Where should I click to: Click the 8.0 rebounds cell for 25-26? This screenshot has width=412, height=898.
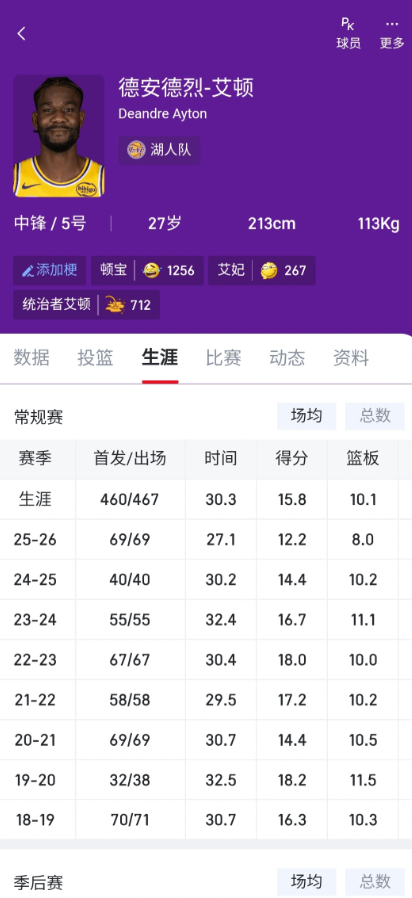tap(363, 539)
